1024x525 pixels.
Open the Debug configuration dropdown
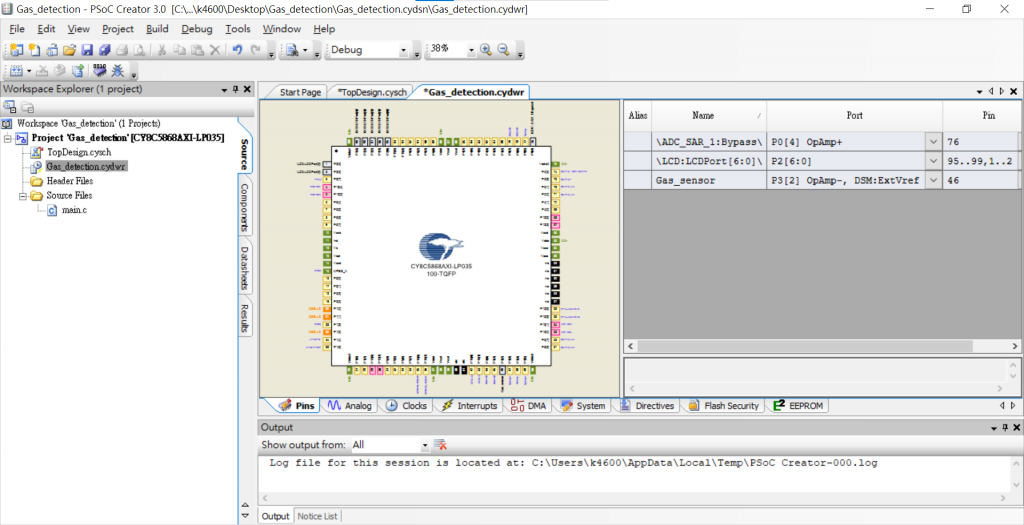tap(403, 50)
